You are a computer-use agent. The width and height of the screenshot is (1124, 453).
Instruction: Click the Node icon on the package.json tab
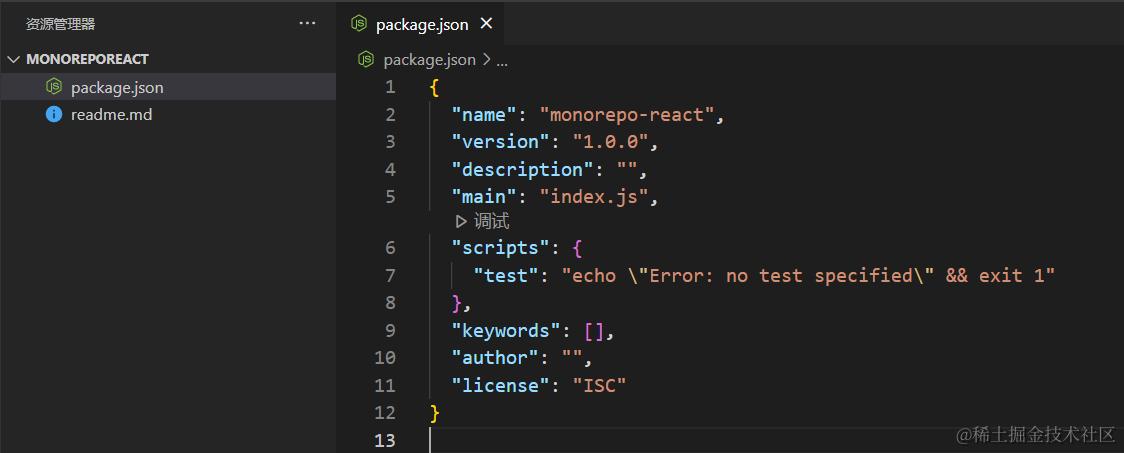pos(358,24)
